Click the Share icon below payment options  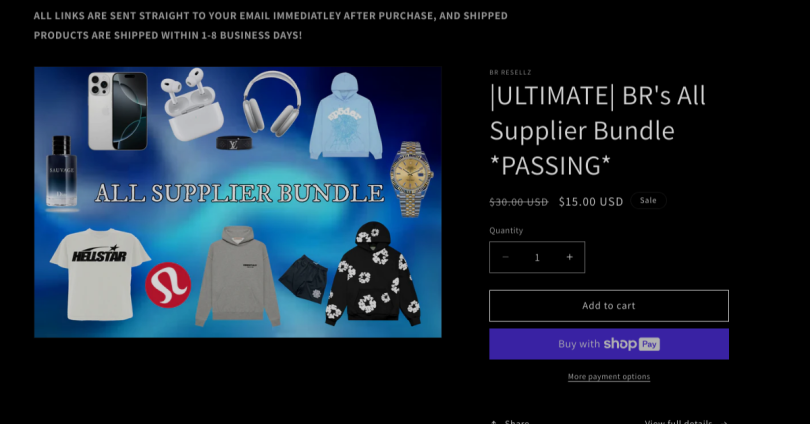(494, 422)
